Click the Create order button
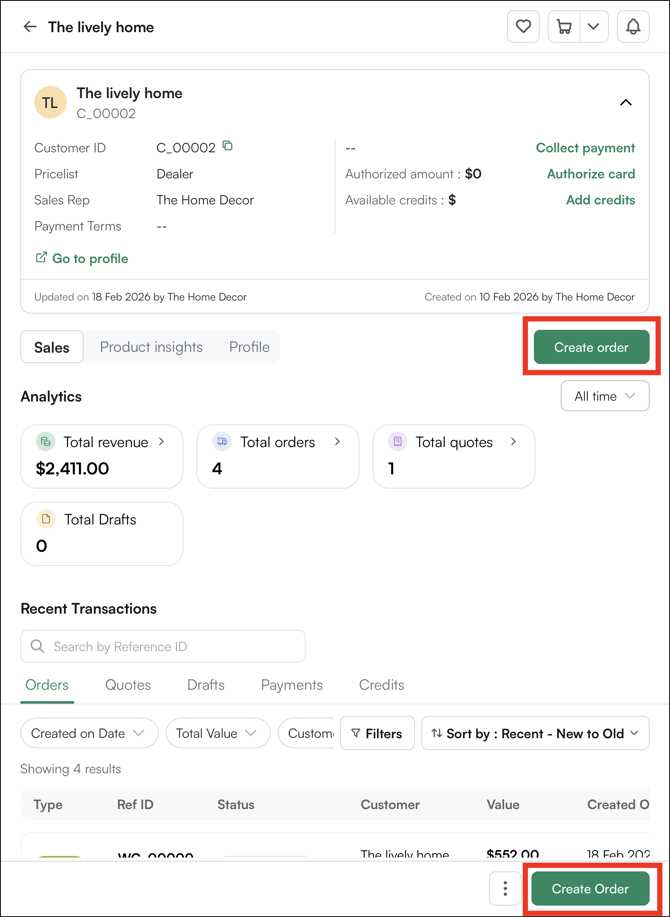Screen dimensions: 670x917 (590, 347)
